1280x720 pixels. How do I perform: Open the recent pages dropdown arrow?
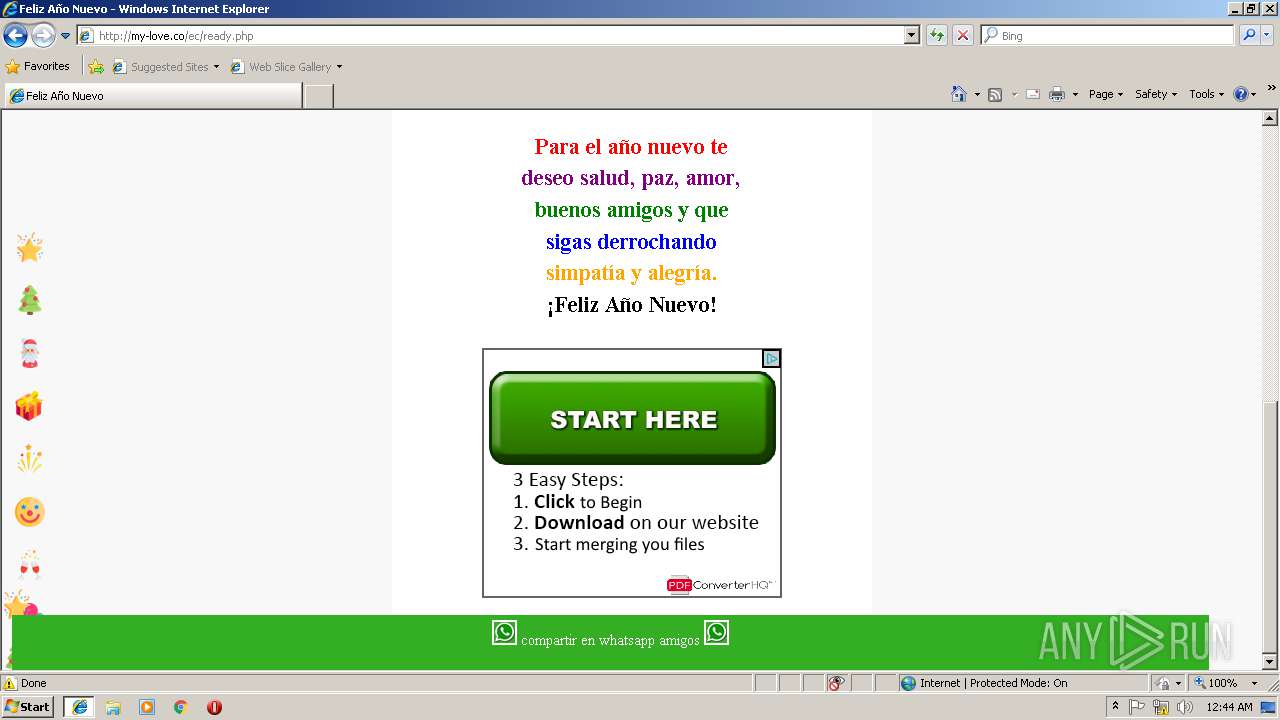point(66,36)
